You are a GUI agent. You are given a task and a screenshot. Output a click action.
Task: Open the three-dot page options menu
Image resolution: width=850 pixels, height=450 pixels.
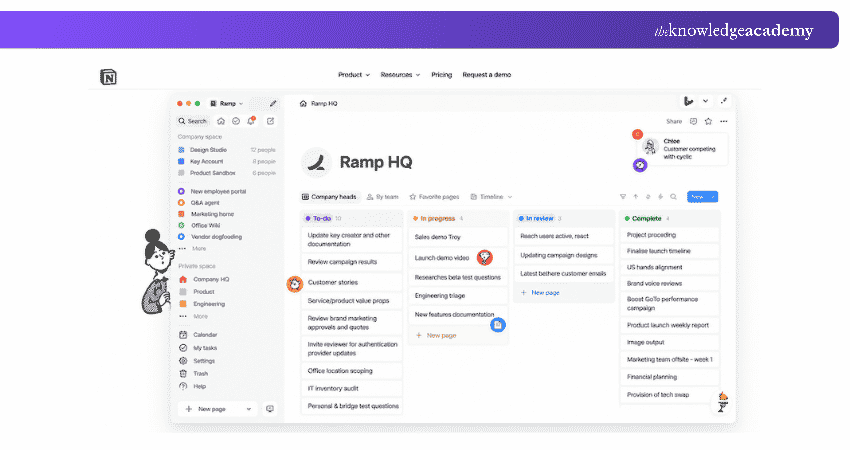[x=724, y=121]
